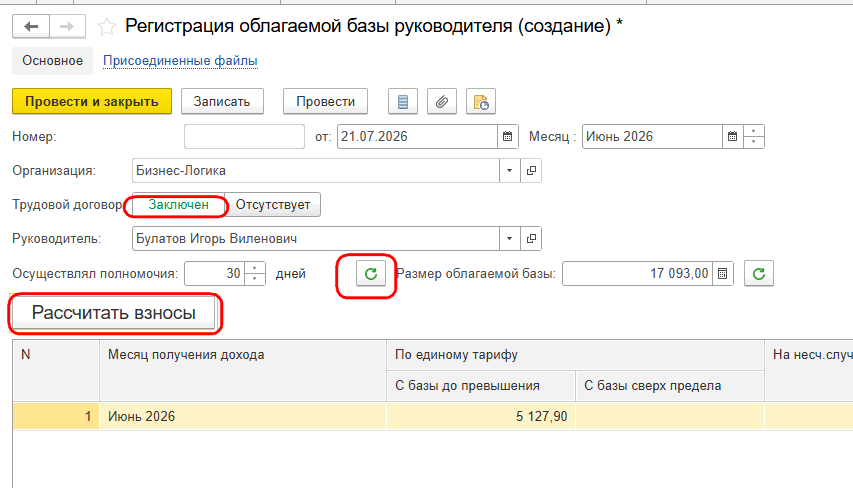Click the base amount field 17 093,00

pyautogui.click(x=638, y=273)
